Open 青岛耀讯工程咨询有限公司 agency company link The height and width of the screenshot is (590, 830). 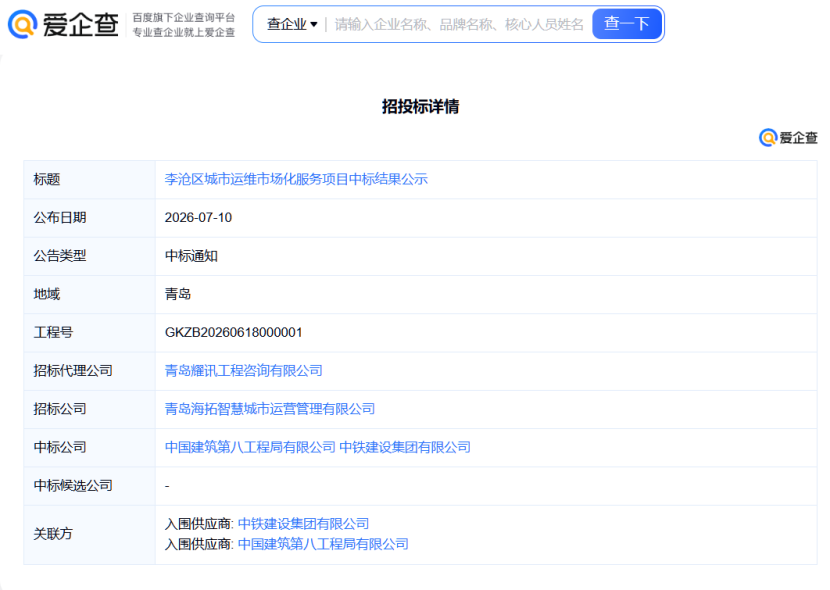[243, 370]
